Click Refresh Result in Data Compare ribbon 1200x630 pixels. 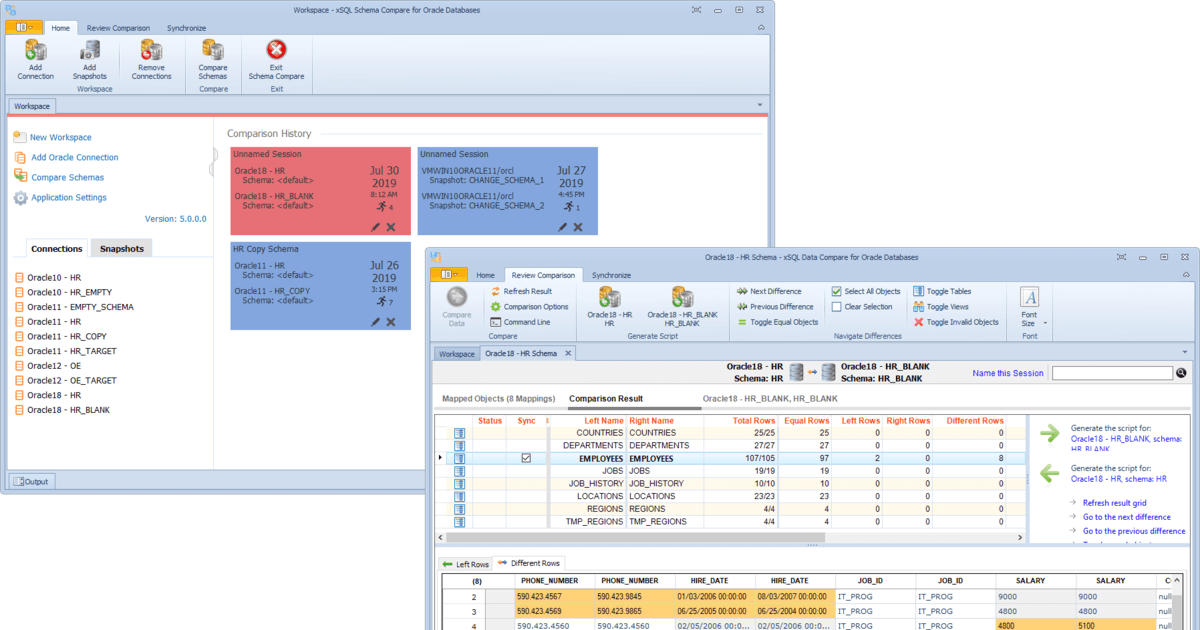[521, 291]
